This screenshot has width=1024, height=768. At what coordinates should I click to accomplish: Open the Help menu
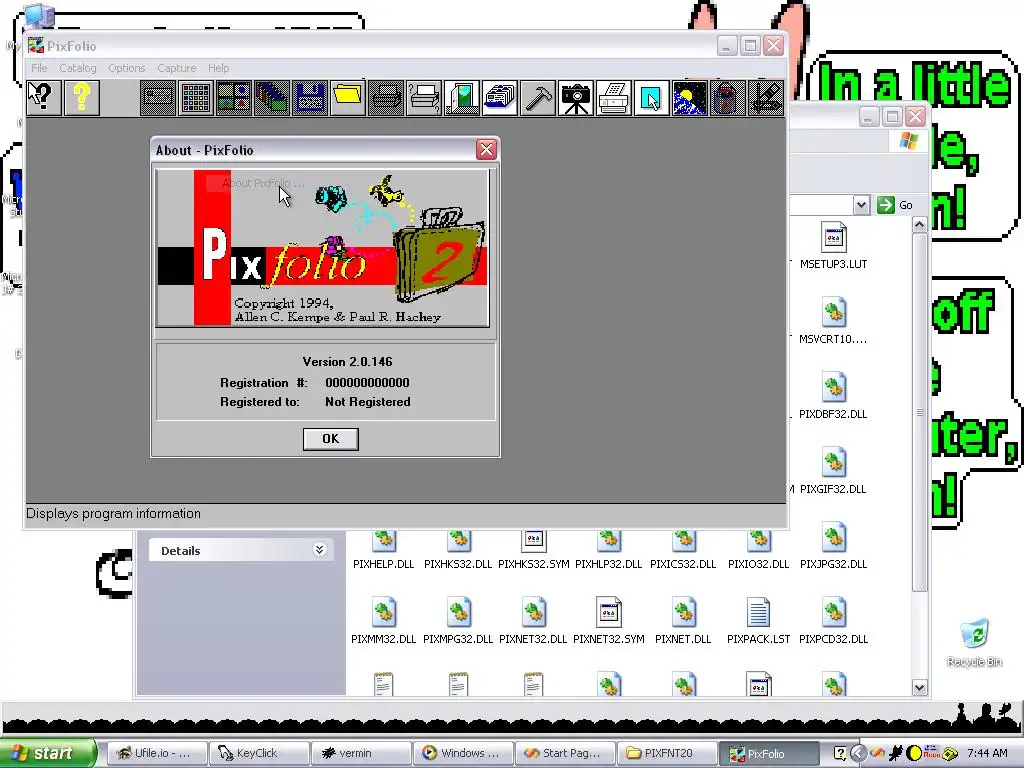point(219,68)
